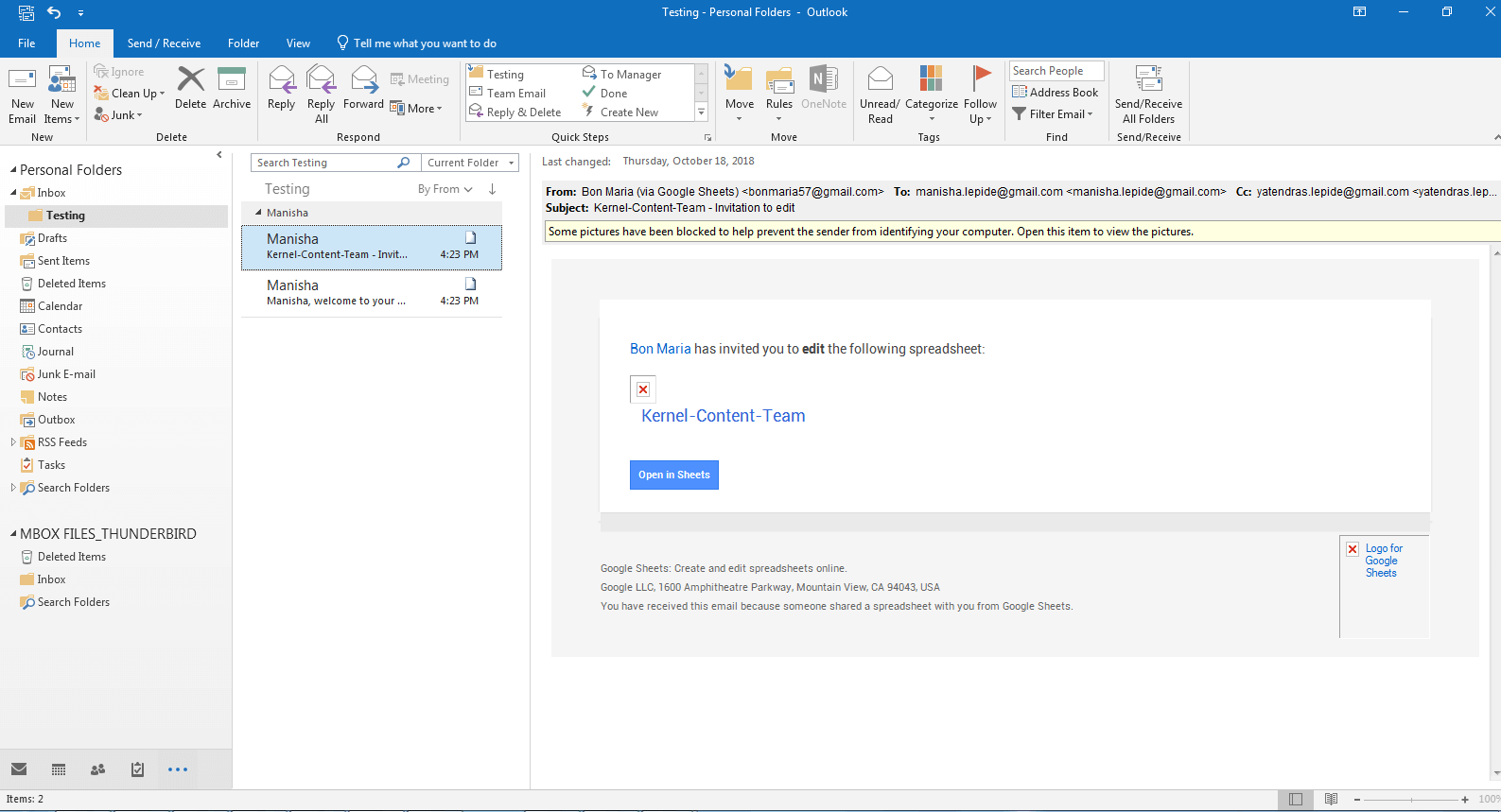Collapse the MBOX FILES_THUNDERBIRD tree
Viewport: 1501px width, 812px height.
coord(13,534)
